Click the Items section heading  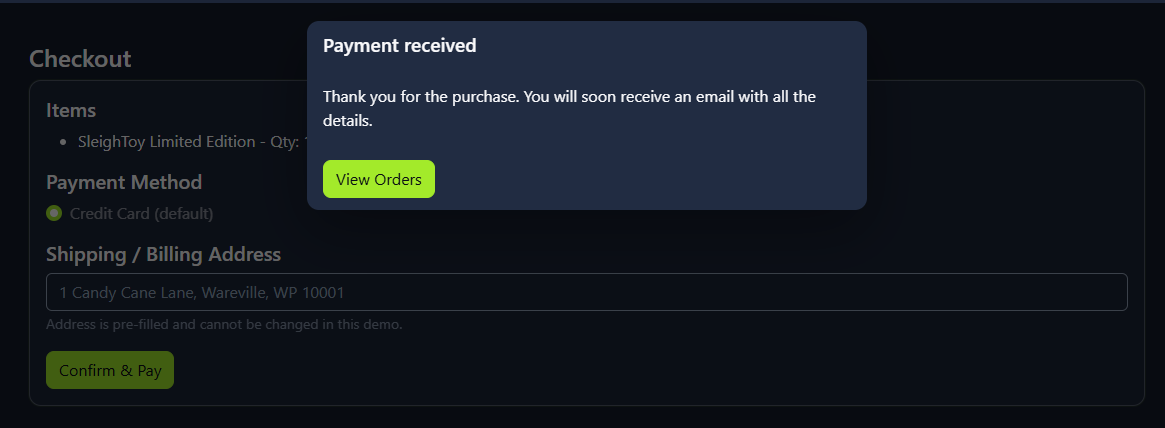(x=71, y=110)
